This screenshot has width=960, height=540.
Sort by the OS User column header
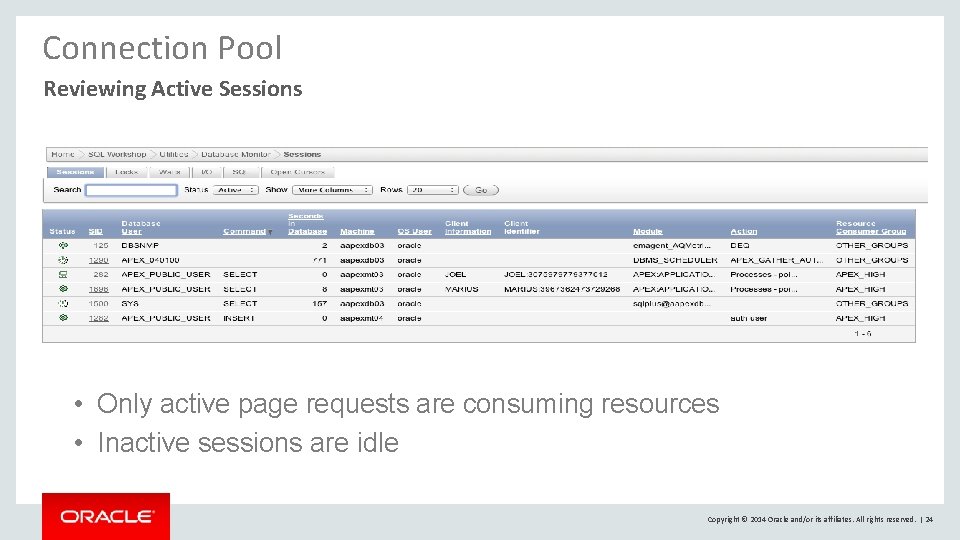click(414, 231)
